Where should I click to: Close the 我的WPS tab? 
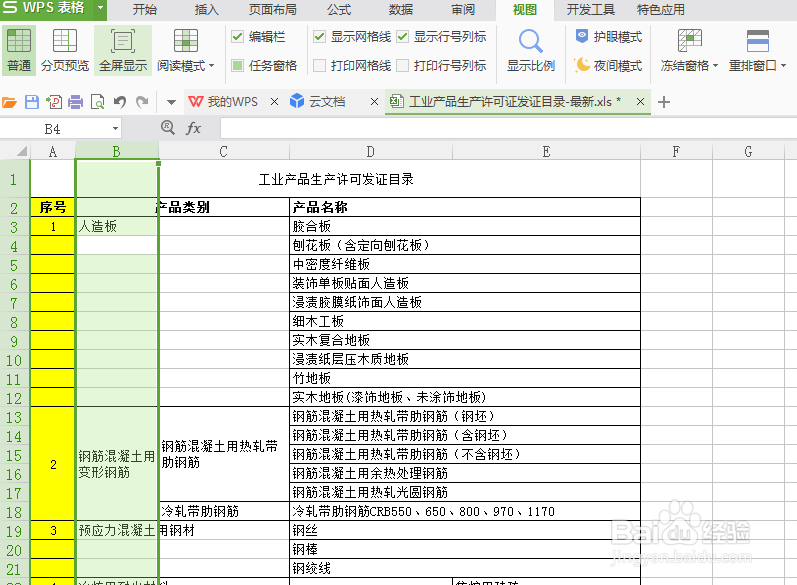pyautogui.click(x=274, y=102)
